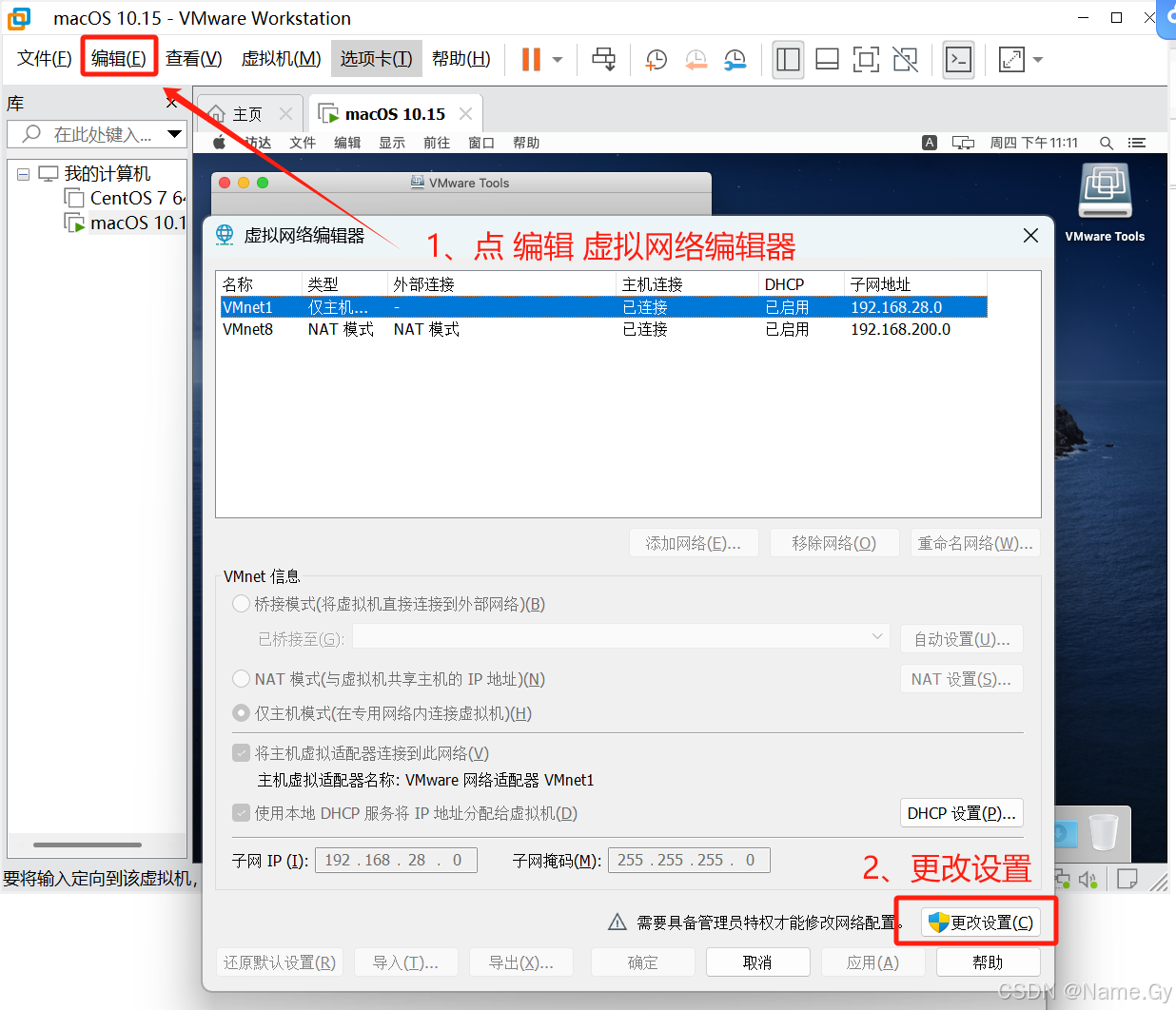This screenshot has width=1176, height=1010.
Task: Click the sound device status icon
Action: click(x=1088, y=880)
